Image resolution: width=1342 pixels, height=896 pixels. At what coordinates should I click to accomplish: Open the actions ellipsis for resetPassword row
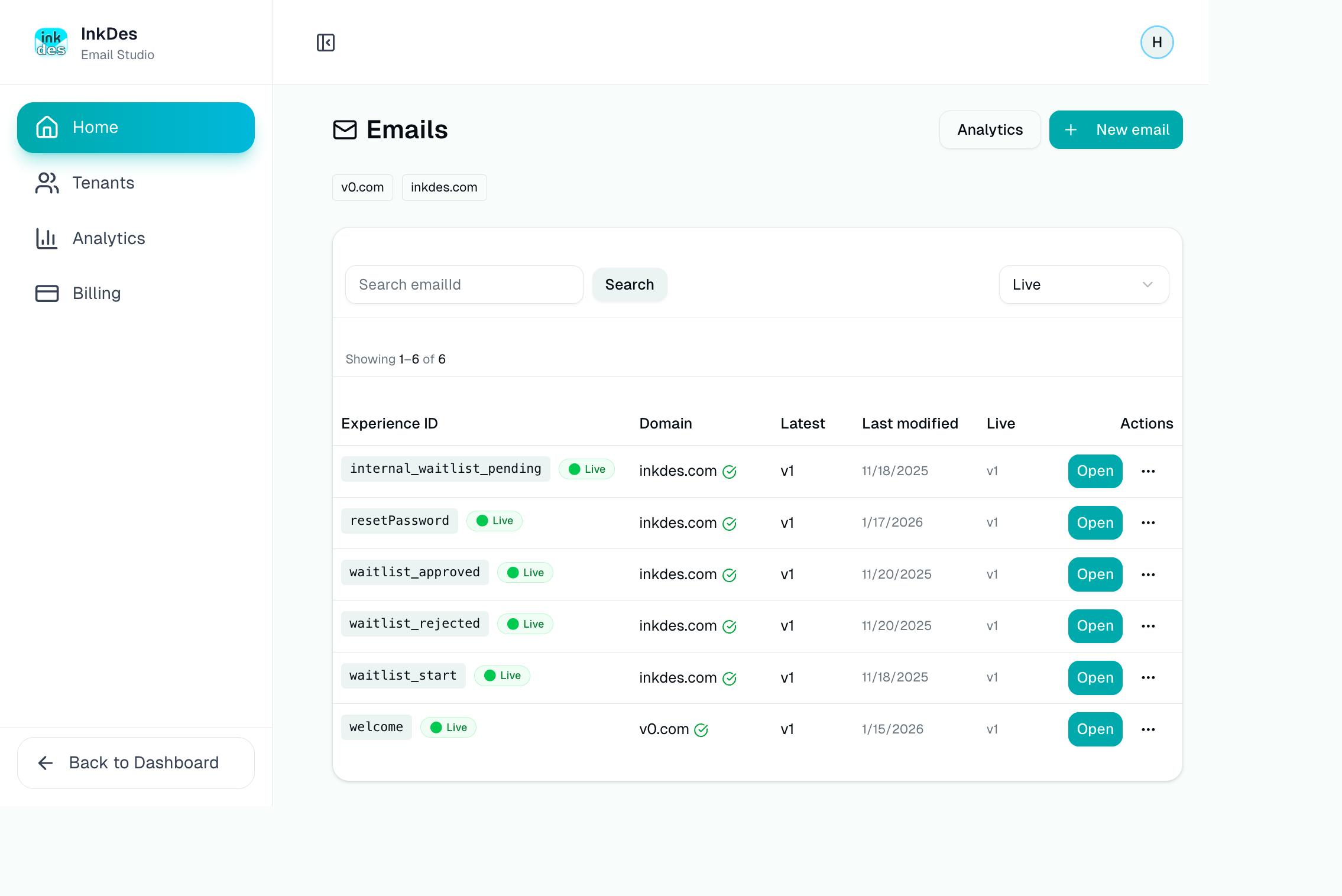pos(1148,522)
